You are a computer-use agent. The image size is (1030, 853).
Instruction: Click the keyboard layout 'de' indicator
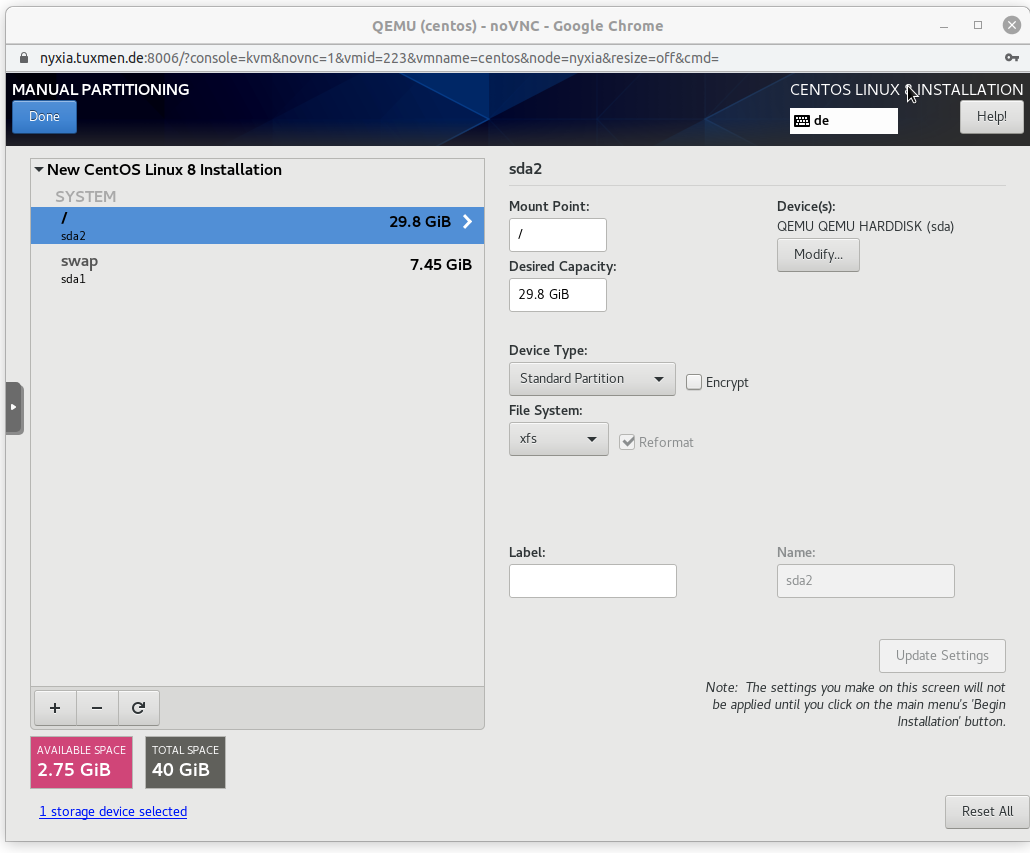pyautogui.click(x=843, y=121)
